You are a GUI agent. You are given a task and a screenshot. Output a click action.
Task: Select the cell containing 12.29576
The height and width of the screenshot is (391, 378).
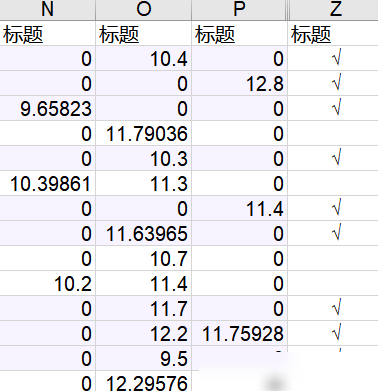pos(143,381)
